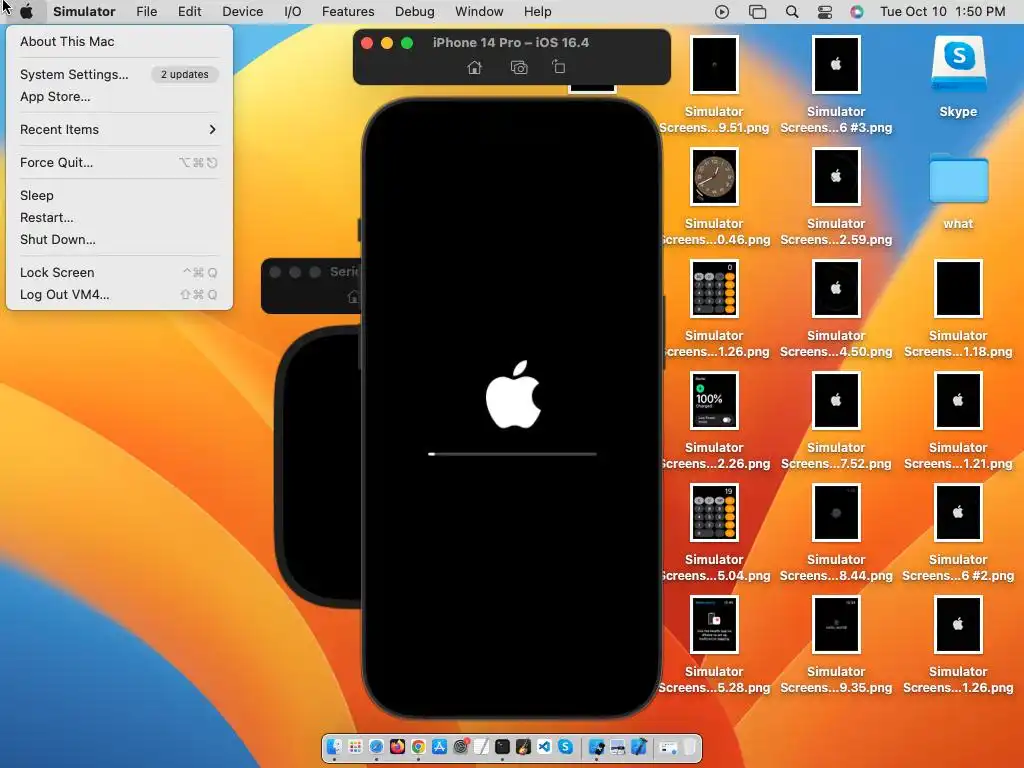Select Log Out VM4… from the Apple menu
This screenshot has height=768, width=1024.
[118, 295]
